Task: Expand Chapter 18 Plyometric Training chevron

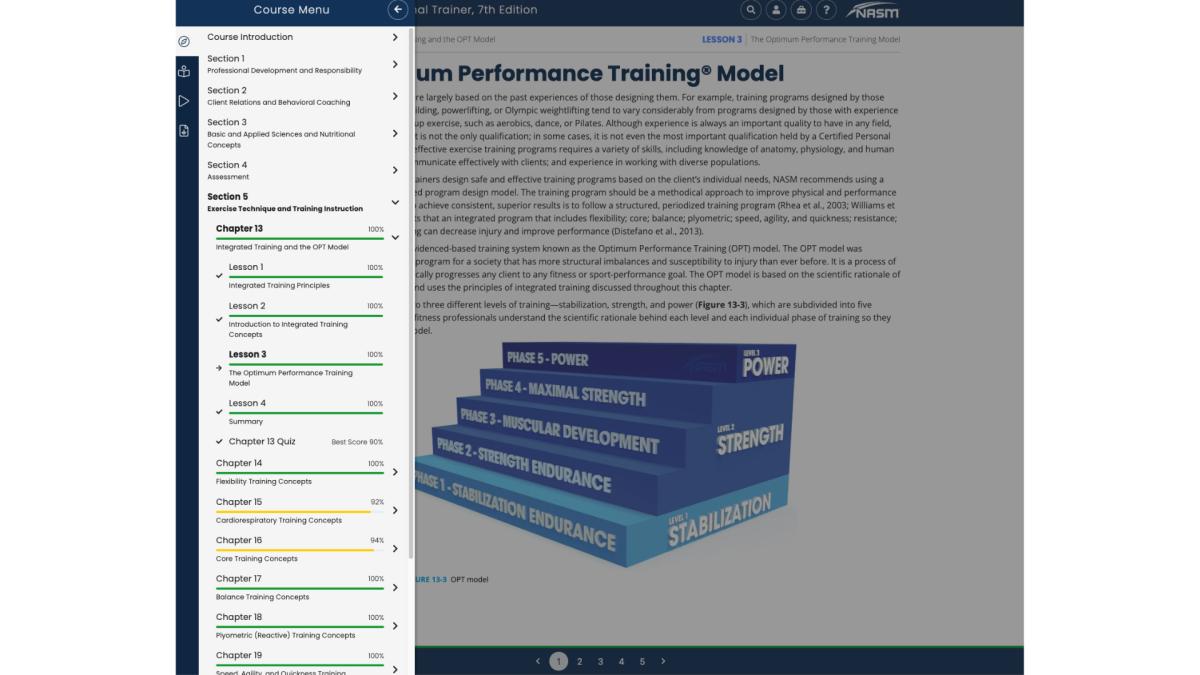Action: pyautogui.click(x=395, y=626)
